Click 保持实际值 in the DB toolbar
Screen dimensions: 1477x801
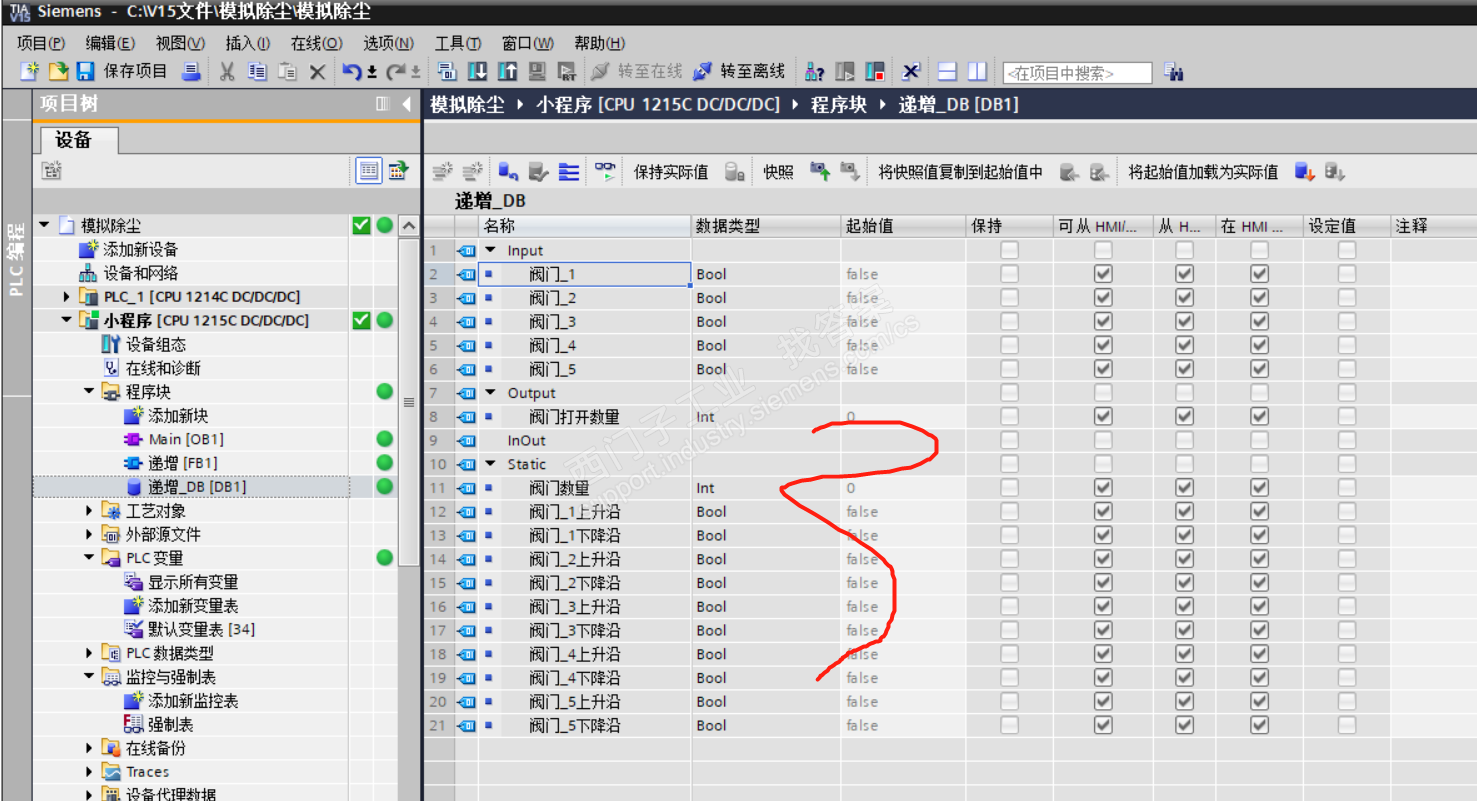(671, 172)
